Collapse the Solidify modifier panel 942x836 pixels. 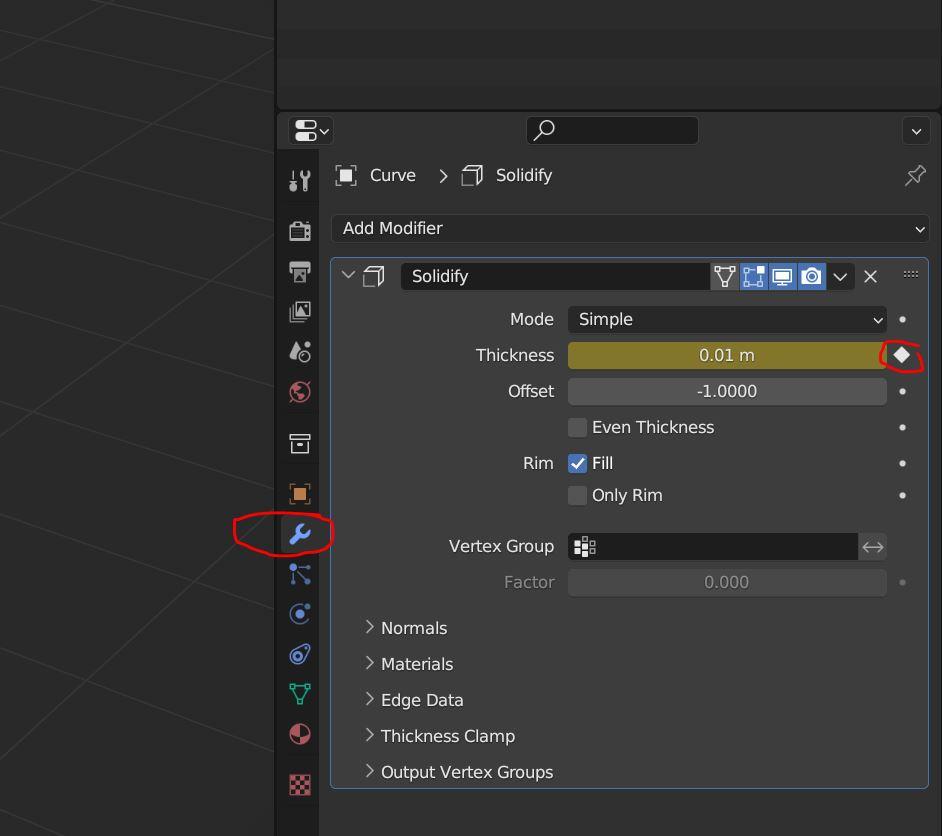348,275
